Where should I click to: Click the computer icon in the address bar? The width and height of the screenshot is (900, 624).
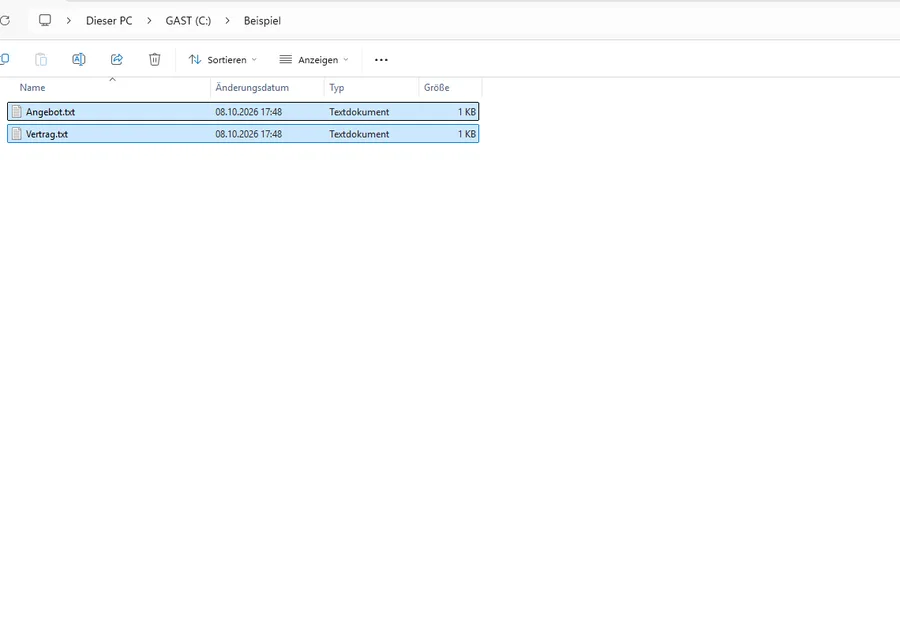click(x=45, y=21)
